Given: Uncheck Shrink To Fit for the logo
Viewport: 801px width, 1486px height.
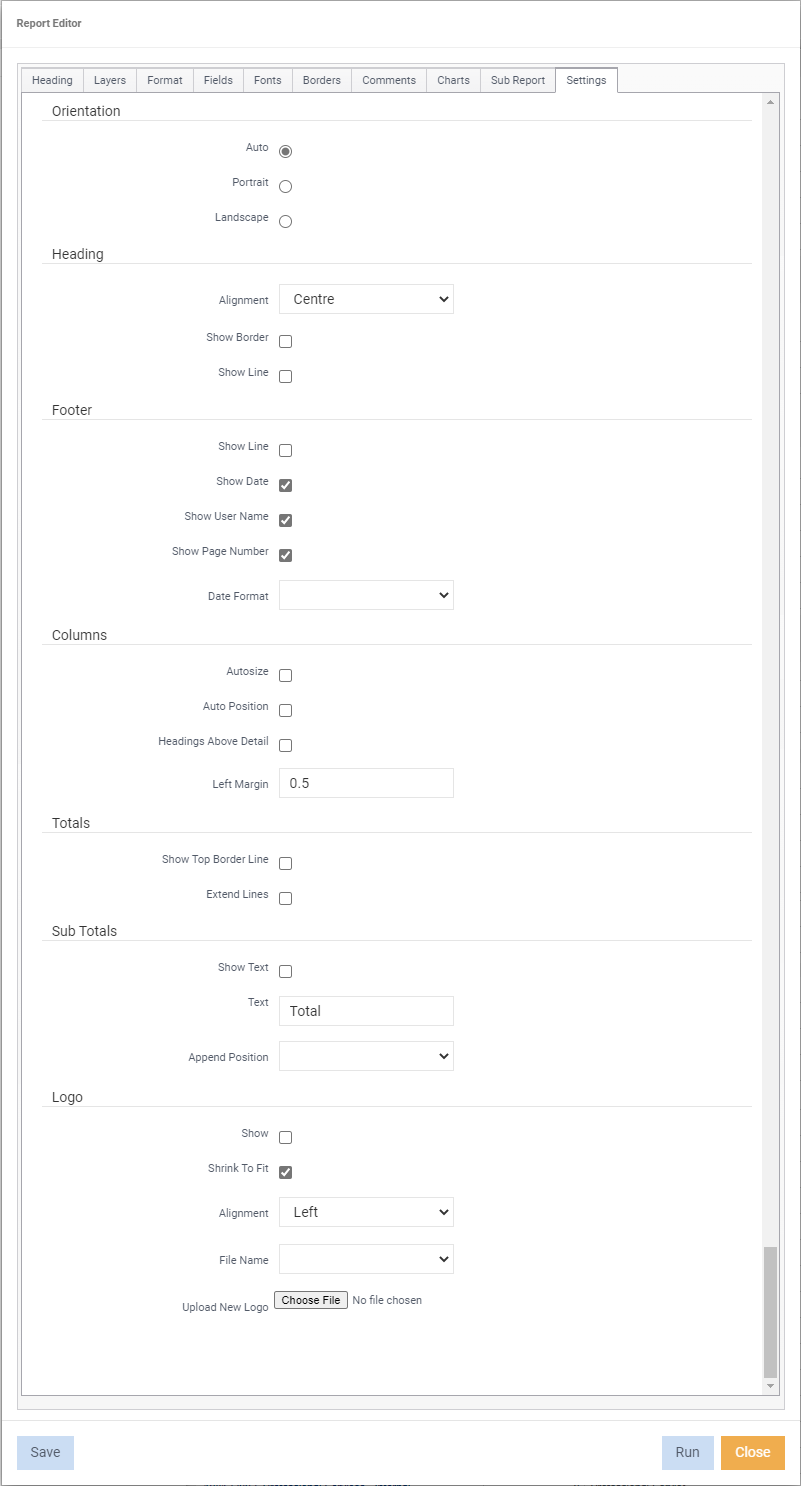Looking at the screenshot, I should tap(285, 1170).
